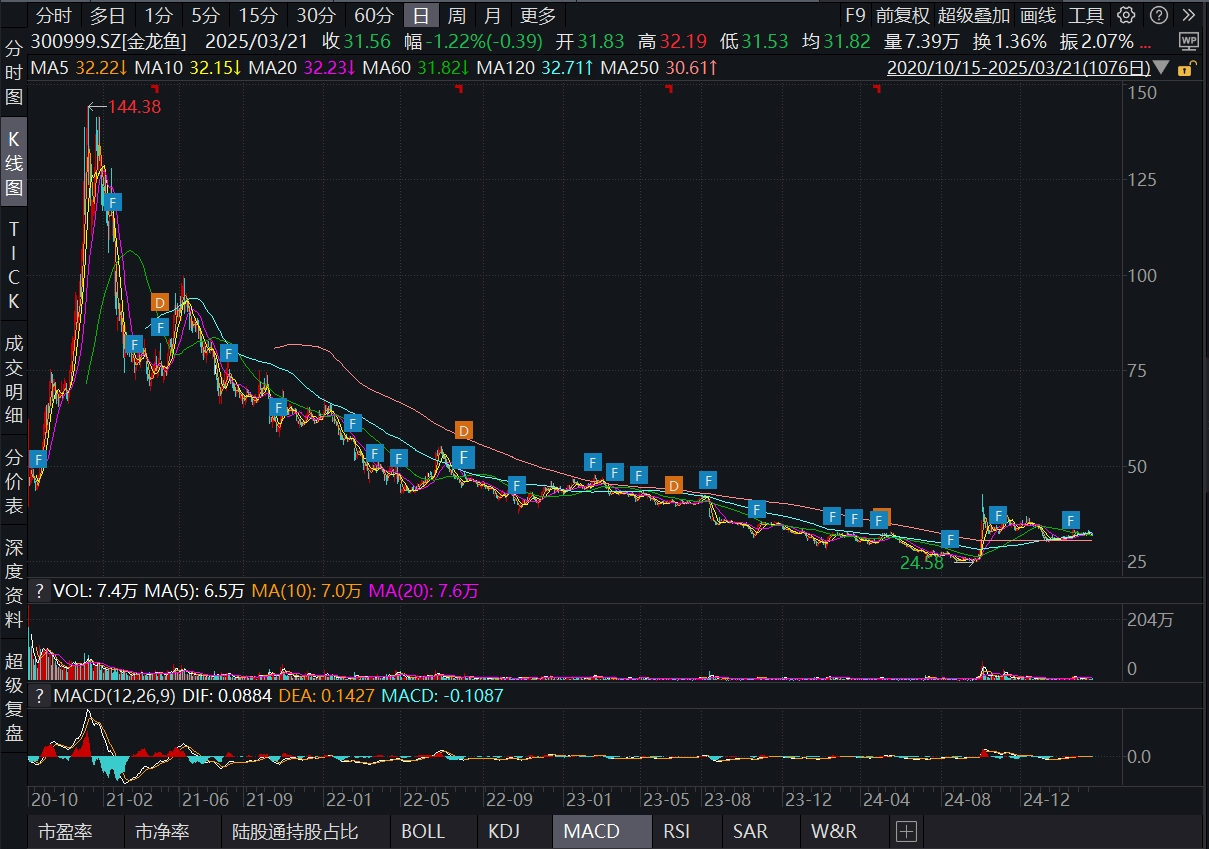The image size is (1209, 849).
Task: Open 分时图 in the left sidebar
Action: 14,73
